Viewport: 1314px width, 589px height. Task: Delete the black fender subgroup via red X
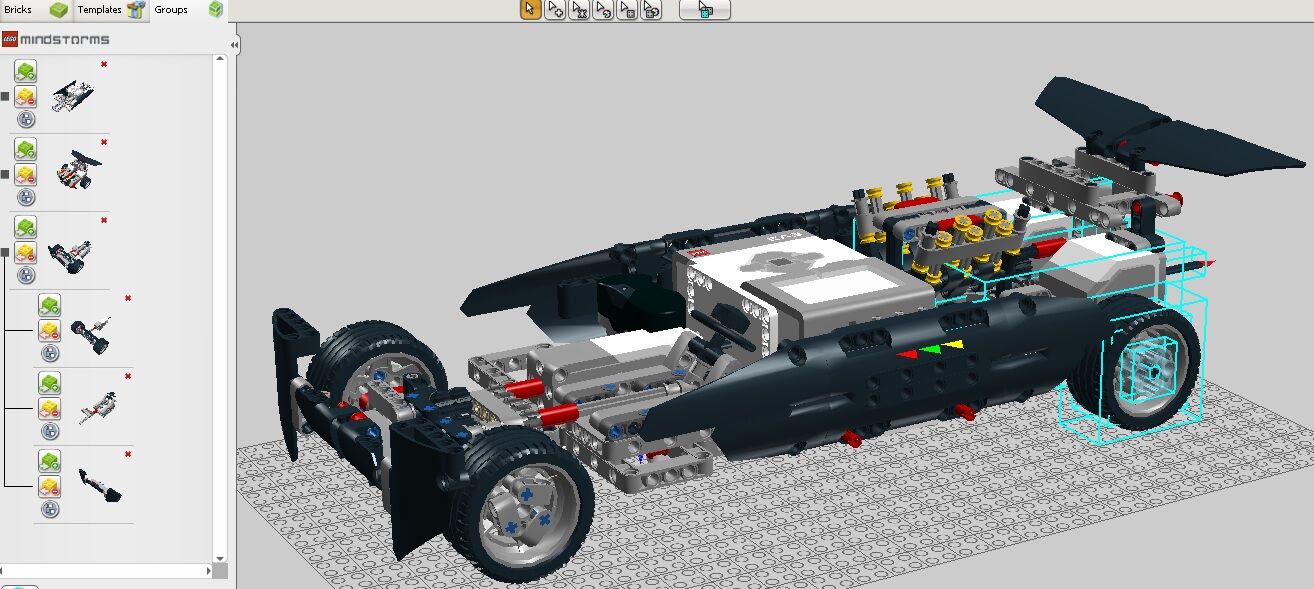(x=128, y=454)
